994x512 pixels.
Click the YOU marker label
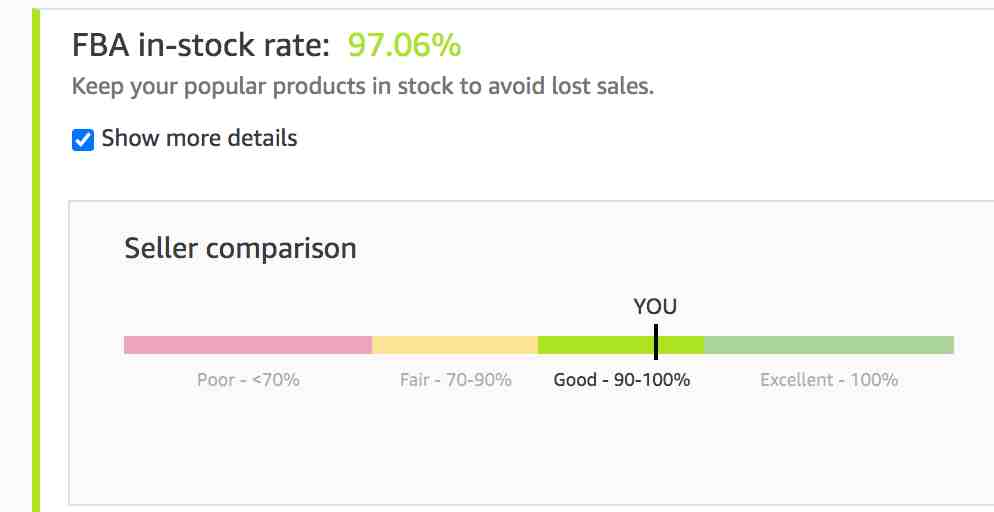pyautogui.click(x=655, y=307)
